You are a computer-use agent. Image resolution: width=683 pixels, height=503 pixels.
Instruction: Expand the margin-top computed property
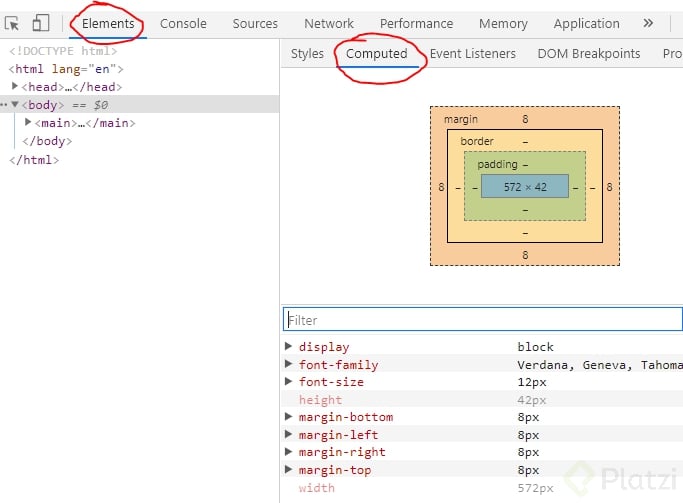(289, 470)
